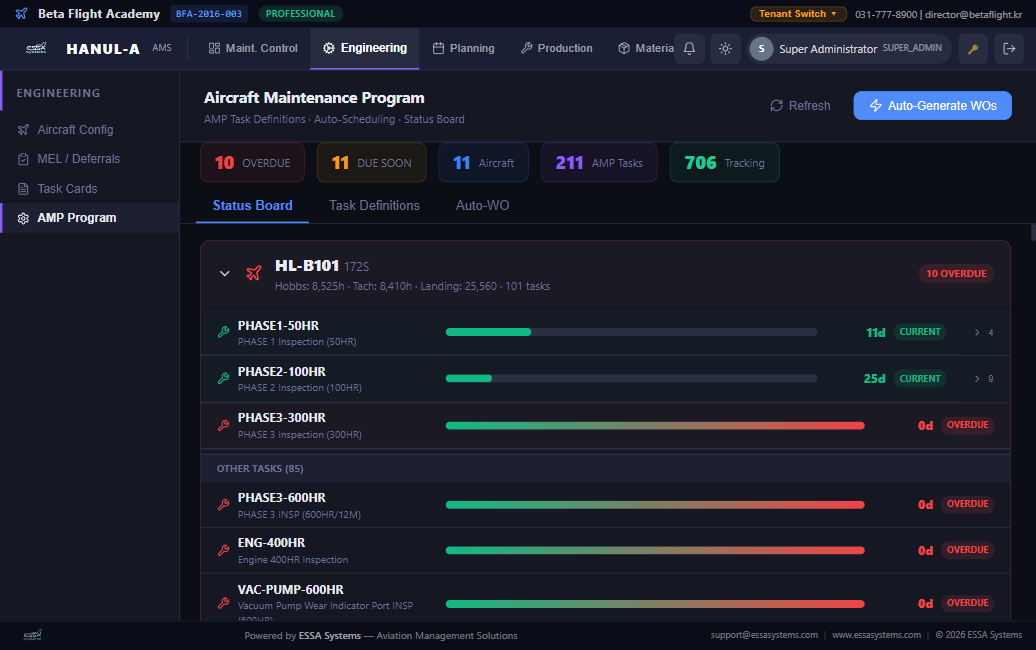Screen dimensions: 1036x650
Task: Switch to the Task Definitions tab
Action: pos(374,205)
